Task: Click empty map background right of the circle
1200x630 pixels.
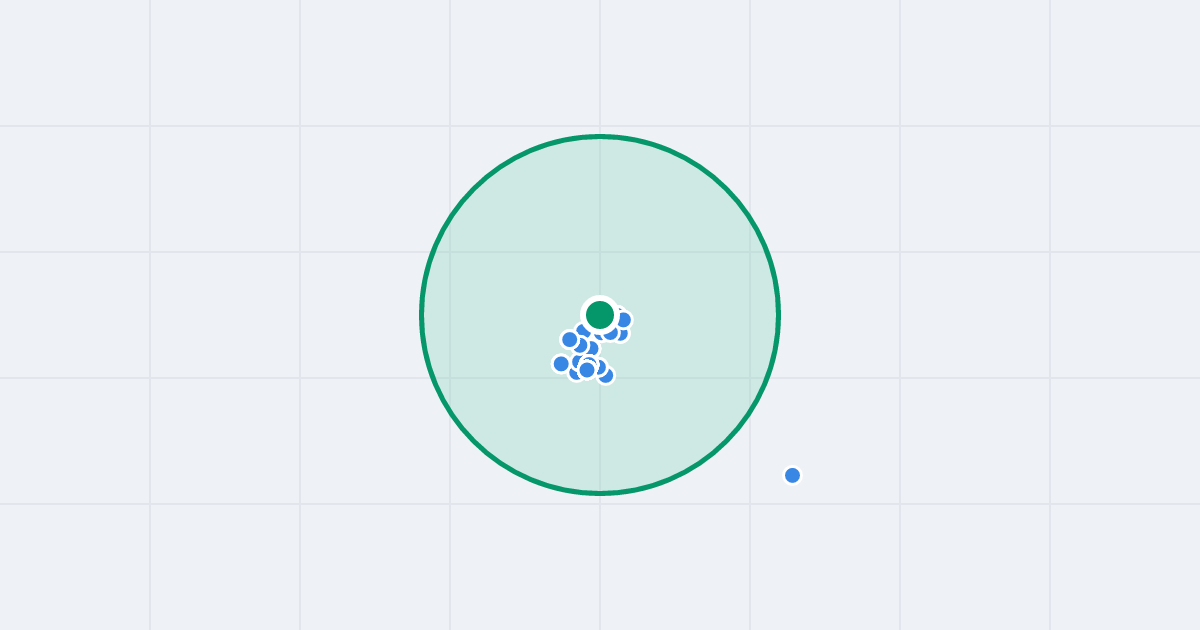Action: tap(950, 315)
